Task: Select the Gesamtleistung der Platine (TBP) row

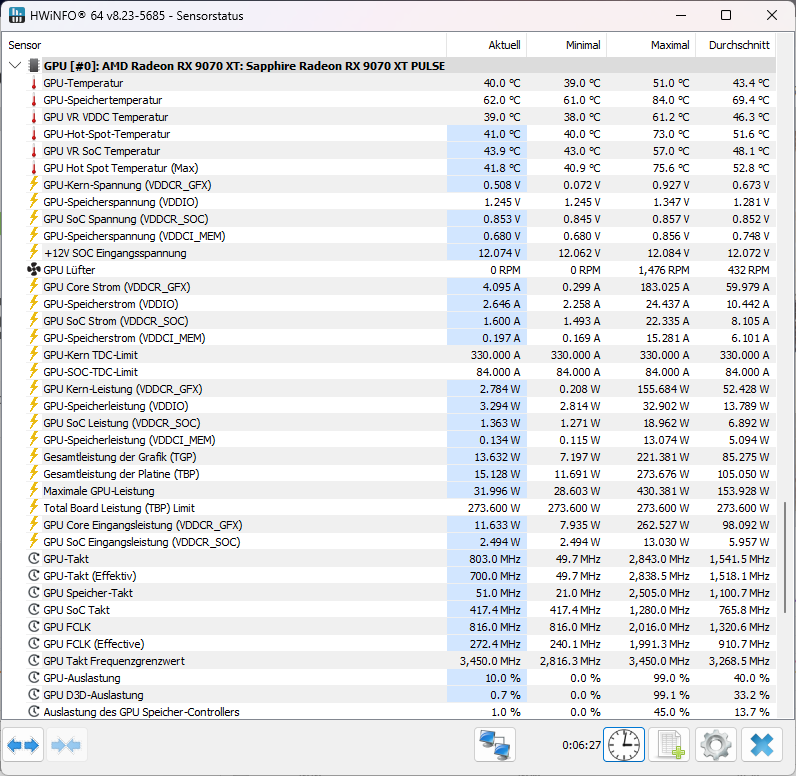Action: pyautogui.click(x=401, y=474)
